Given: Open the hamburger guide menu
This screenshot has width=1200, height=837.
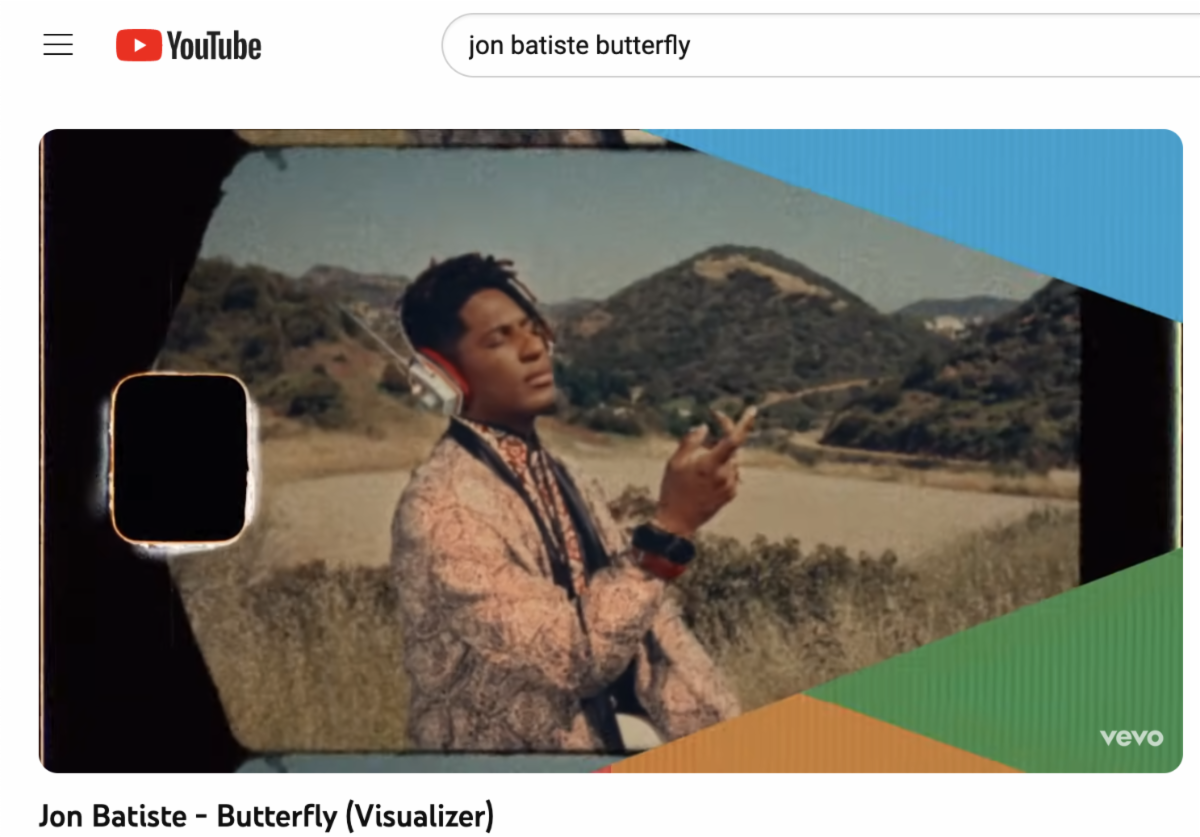Looking at the screenshot, I should coord(58,45).
